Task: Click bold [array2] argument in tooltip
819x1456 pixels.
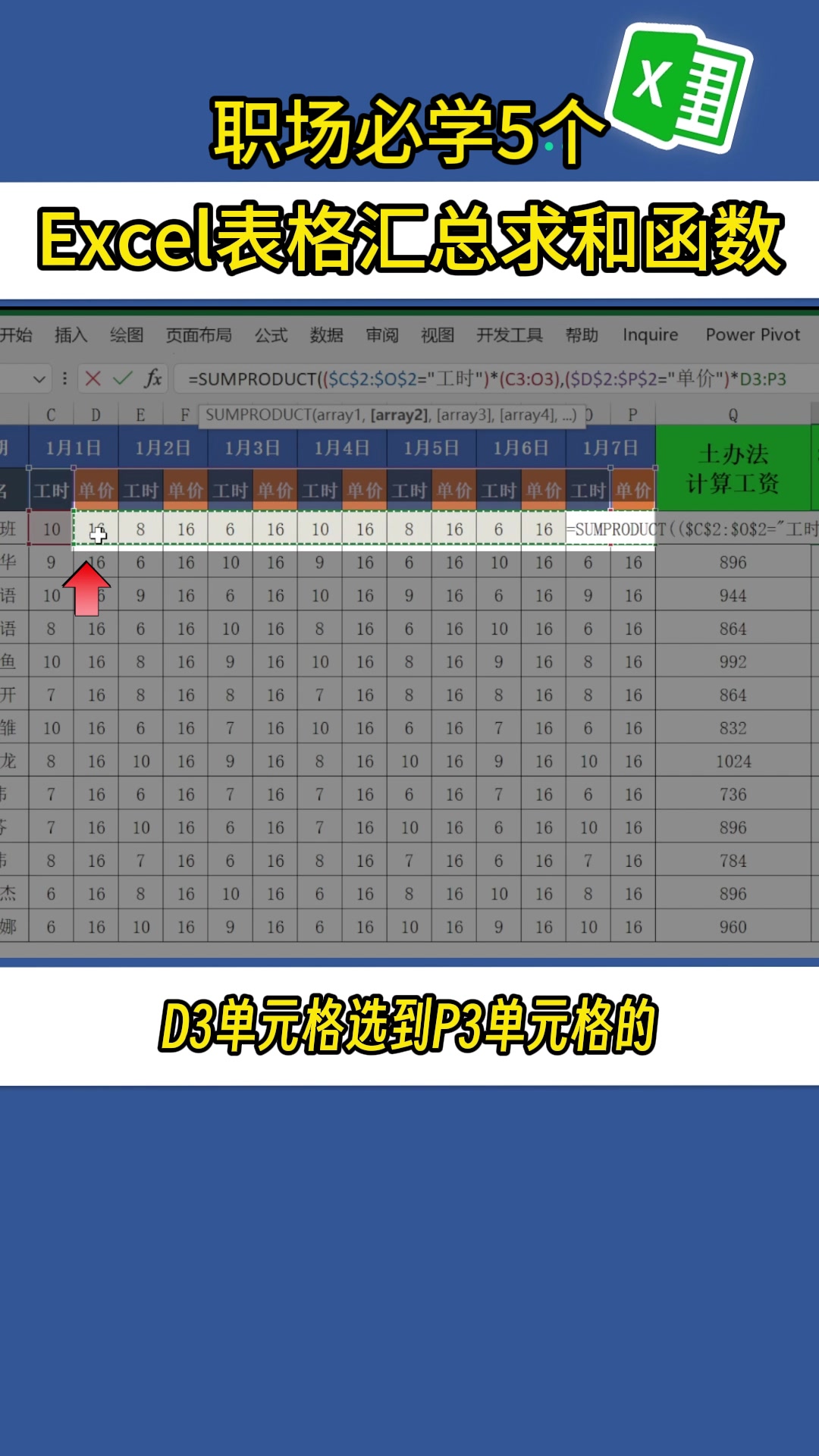Action: point(400,415)
